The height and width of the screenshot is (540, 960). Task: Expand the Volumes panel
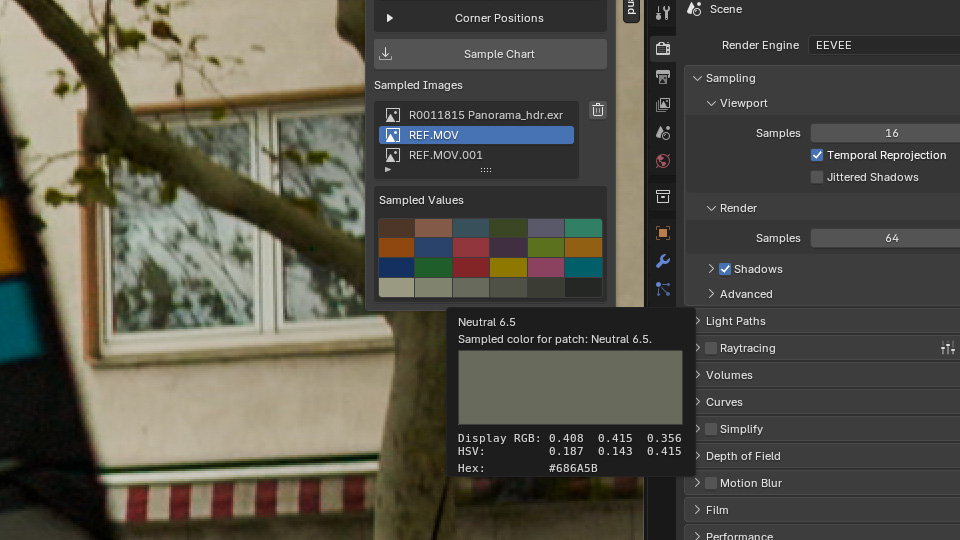point(697,375)
